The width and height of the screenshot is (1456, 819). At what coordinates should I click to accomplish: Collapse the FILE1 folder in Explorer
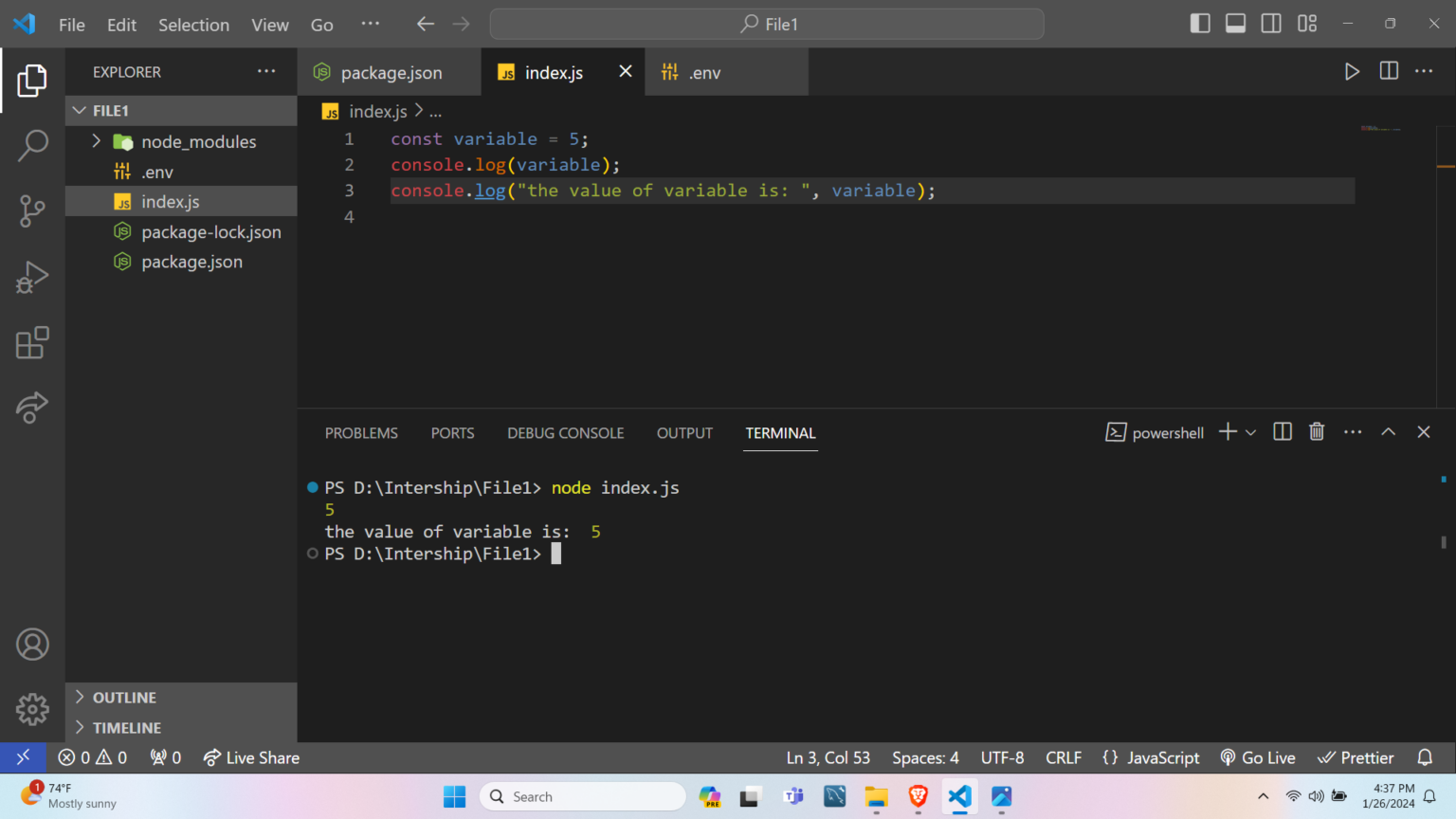80,110
